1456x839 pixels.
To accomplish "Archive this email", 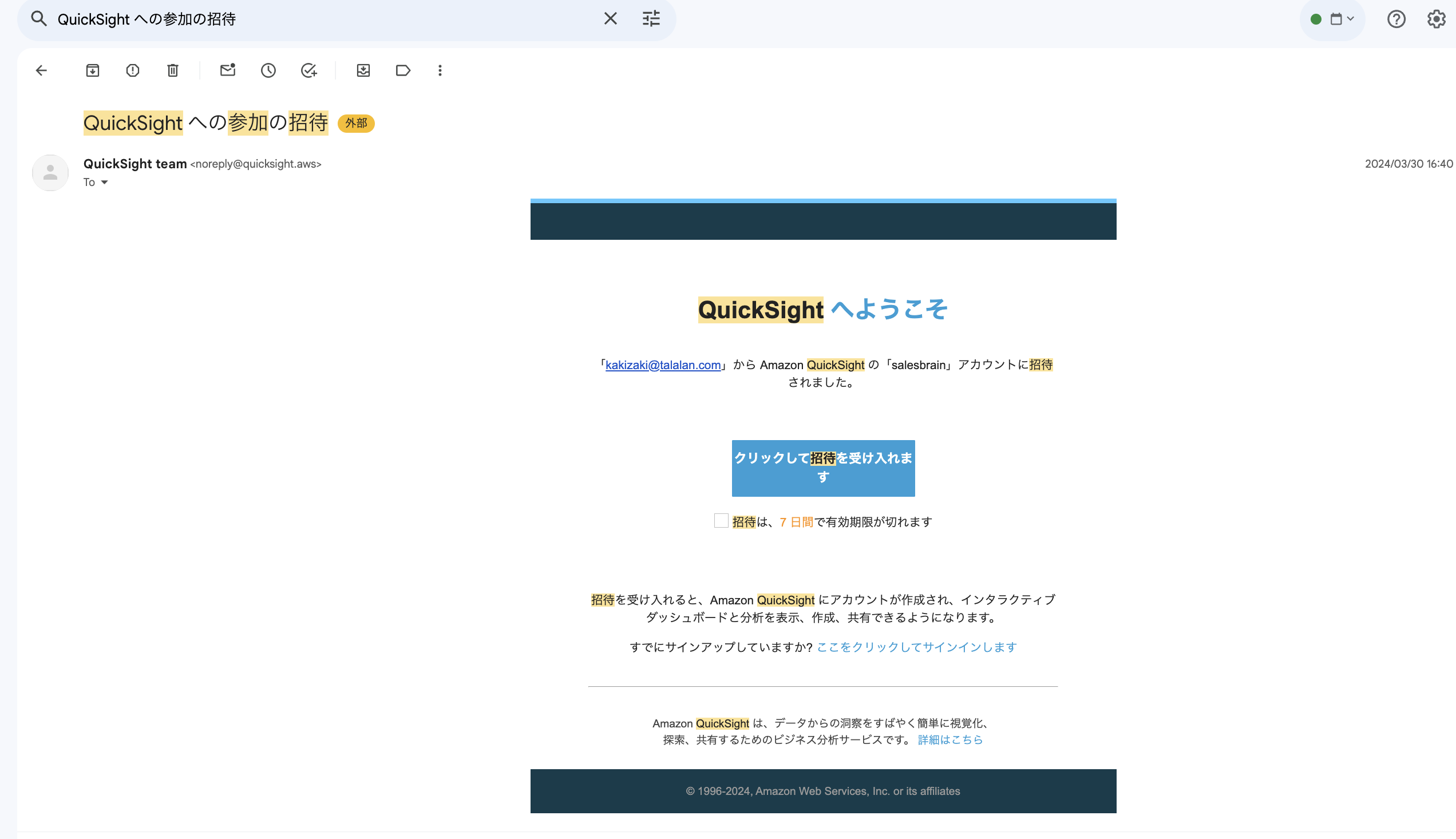I will coord(93,70).
